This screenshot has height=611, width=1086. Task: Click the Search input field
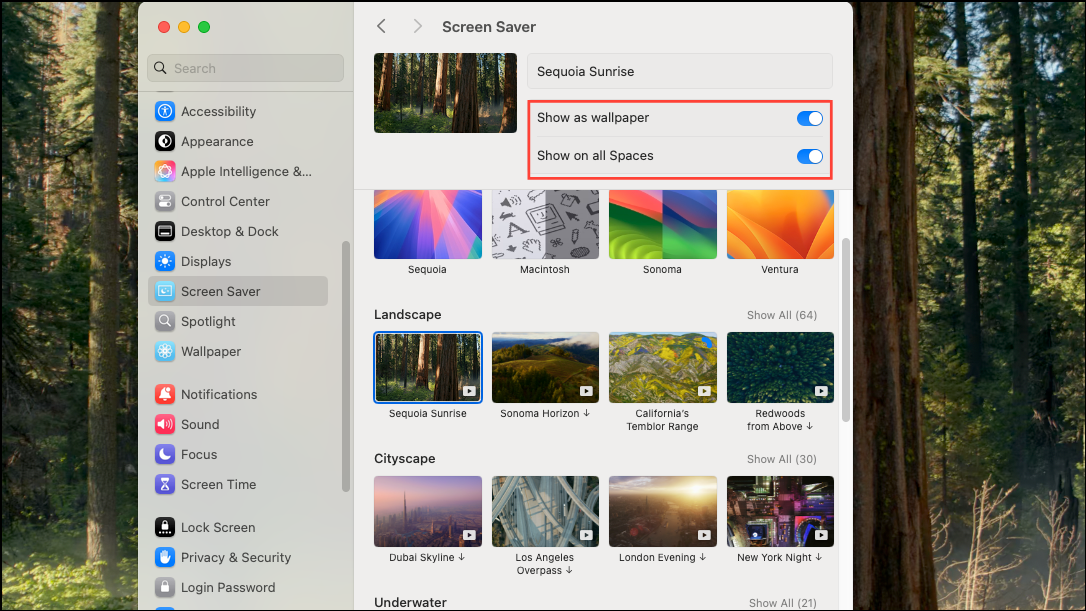pos(245,68)
